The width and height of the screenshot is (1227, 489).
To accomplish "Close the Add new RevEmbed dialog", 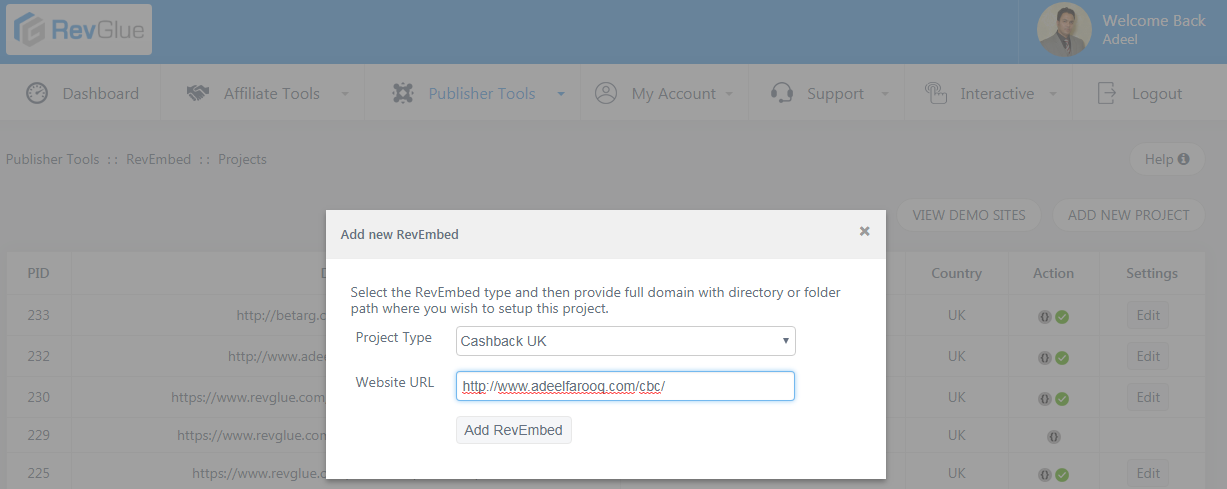I will coord(864,231).
